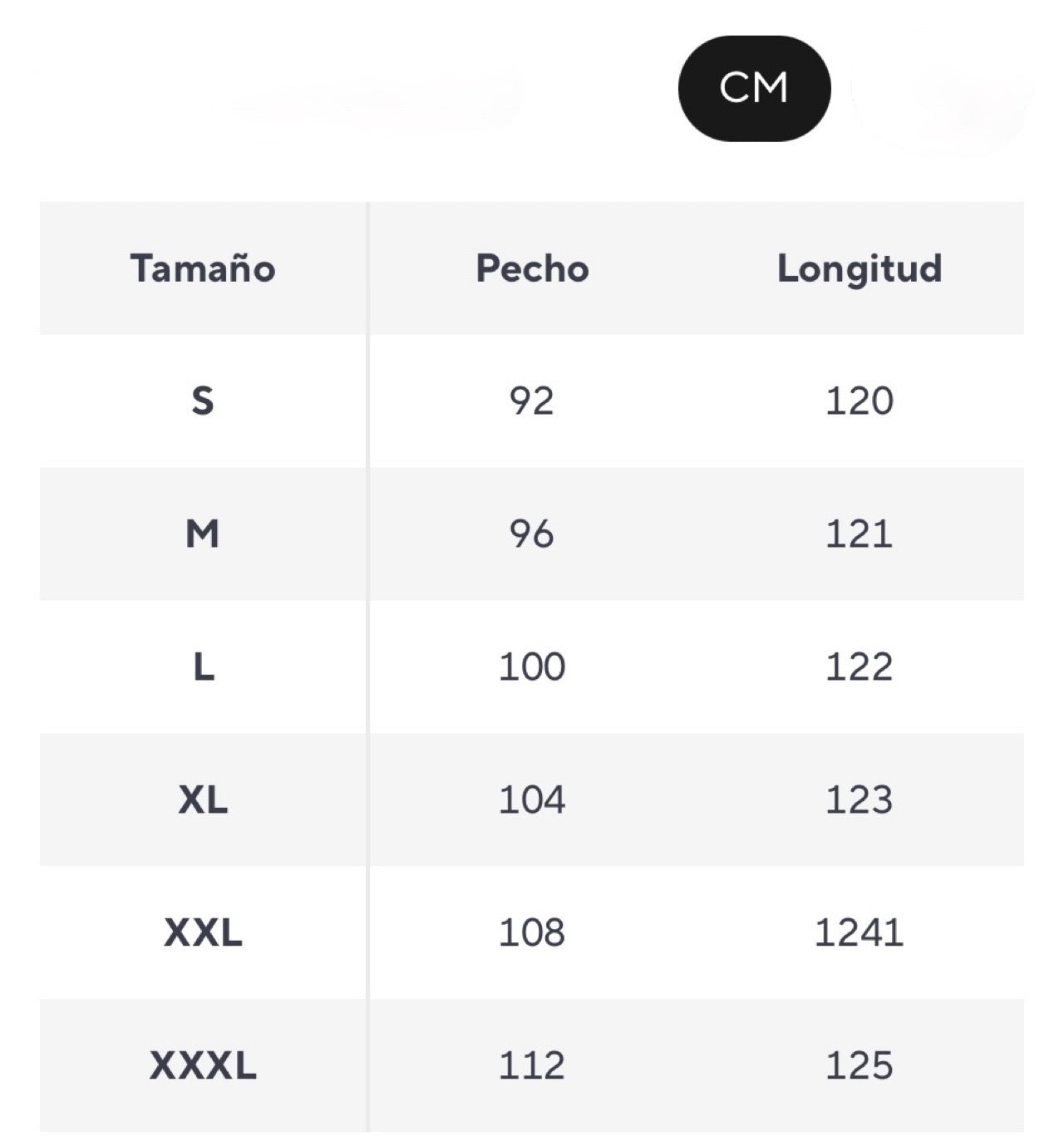Click the chest value 112
The height and width of the screenshot is (1141, 1064).
(532, 1065)
